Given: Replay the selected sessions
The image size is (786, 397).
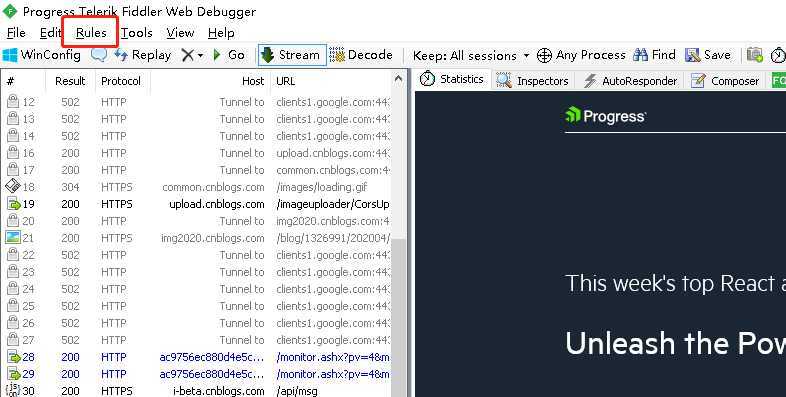Looking at the screenshot, I should (x=143, y=55).
